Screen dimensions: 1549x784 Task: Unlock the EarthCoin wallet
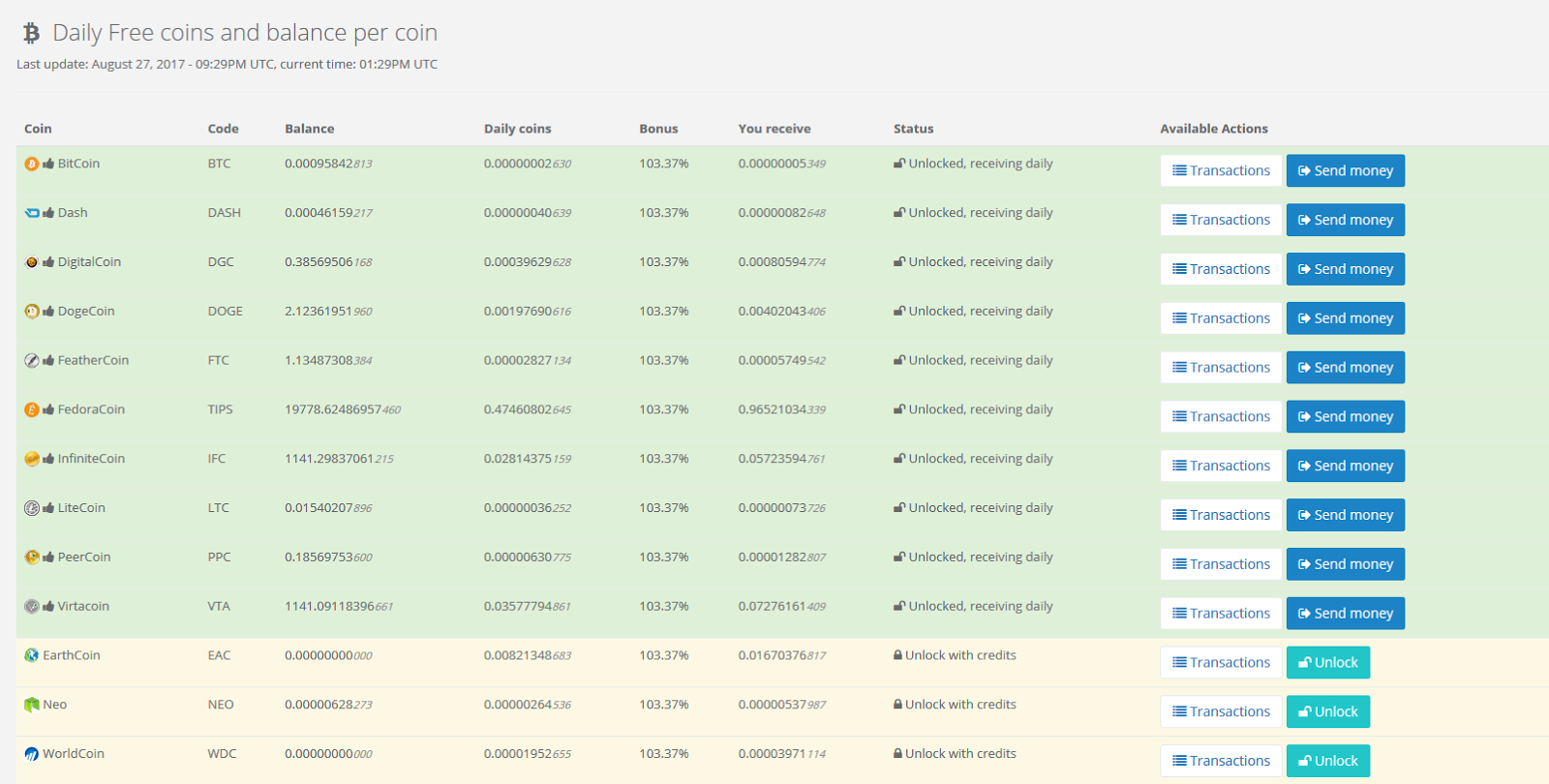point(1327,662)
